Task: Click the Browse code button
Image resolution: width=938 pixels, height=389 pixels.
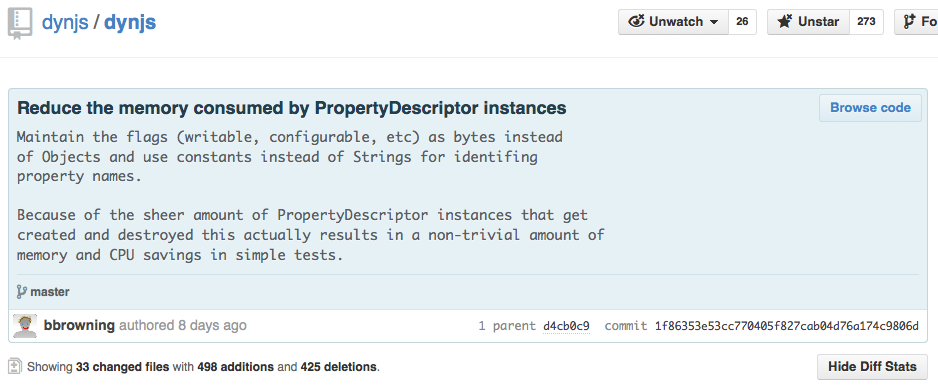Action: [x=870, y=108]
